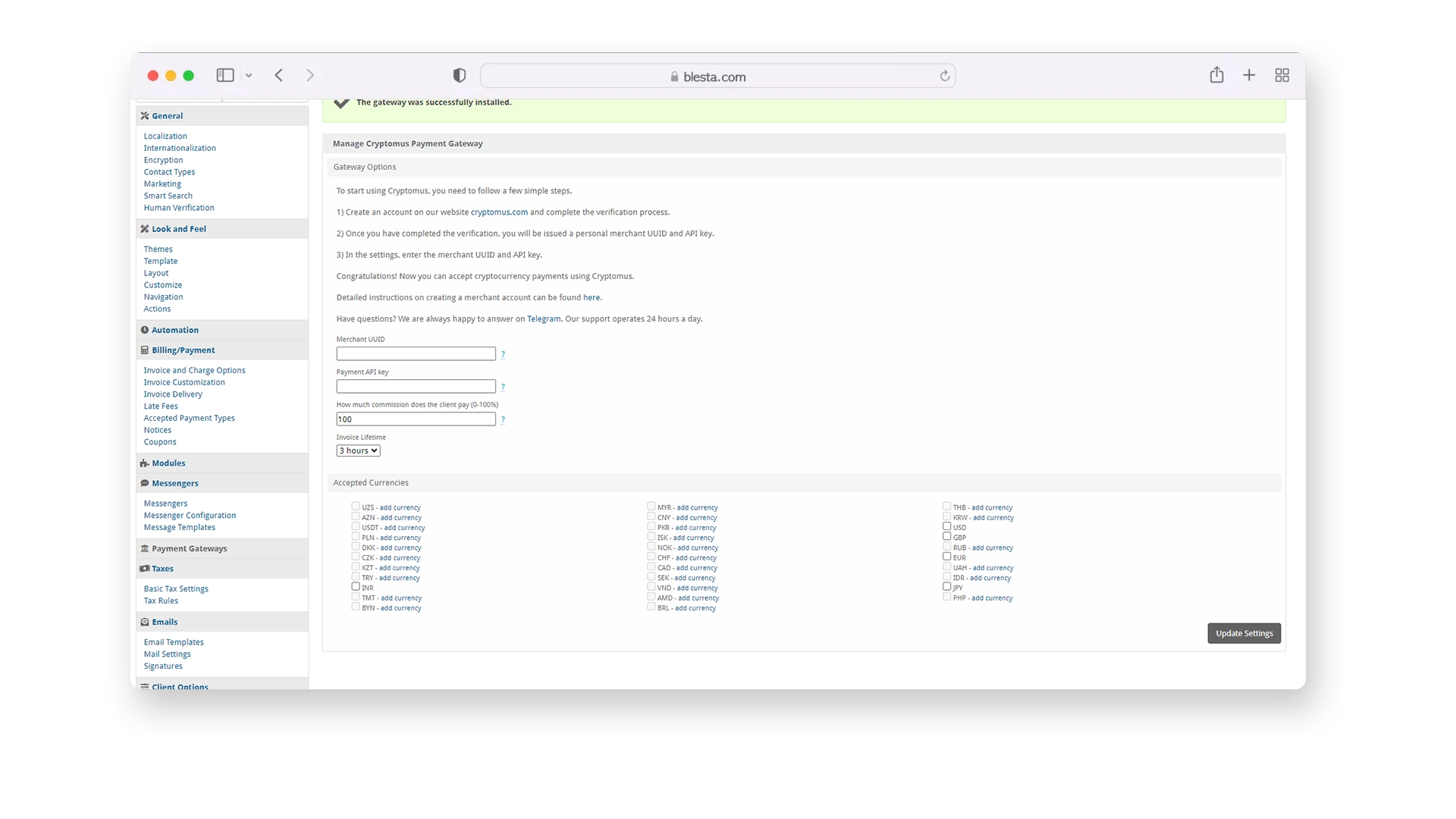Screen dimensions: 1456x819
Task: Open Email Templates
Action: 174,642
